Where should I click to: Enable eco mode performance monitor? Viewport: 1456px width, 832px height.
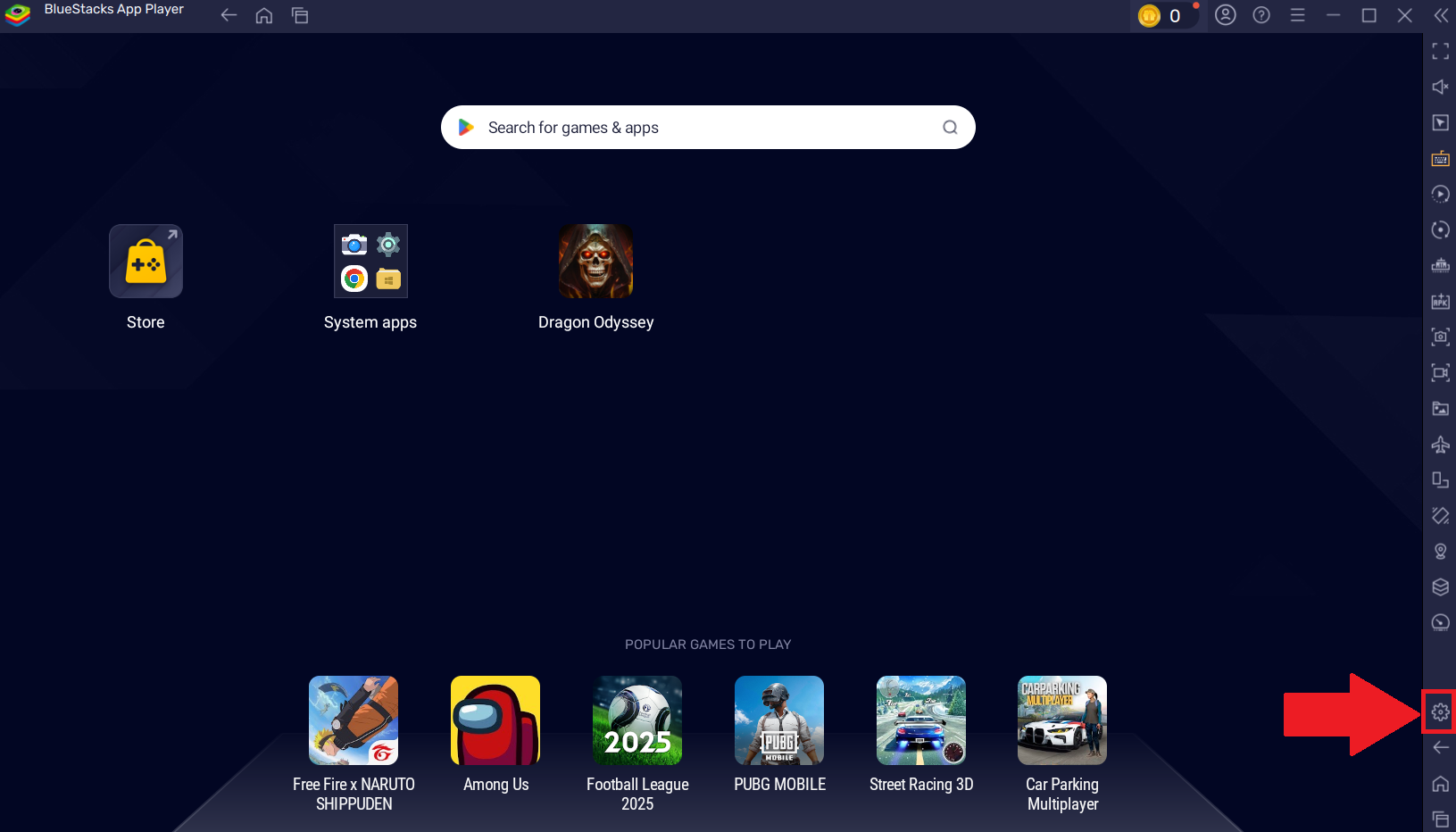[x=1440, y=623]
